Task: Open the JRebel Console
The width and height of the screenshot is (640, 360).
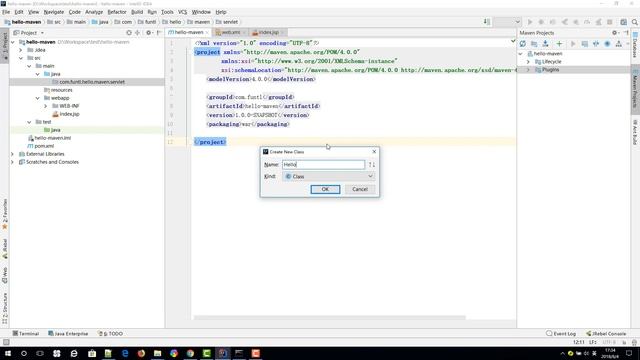Action: 606,333
